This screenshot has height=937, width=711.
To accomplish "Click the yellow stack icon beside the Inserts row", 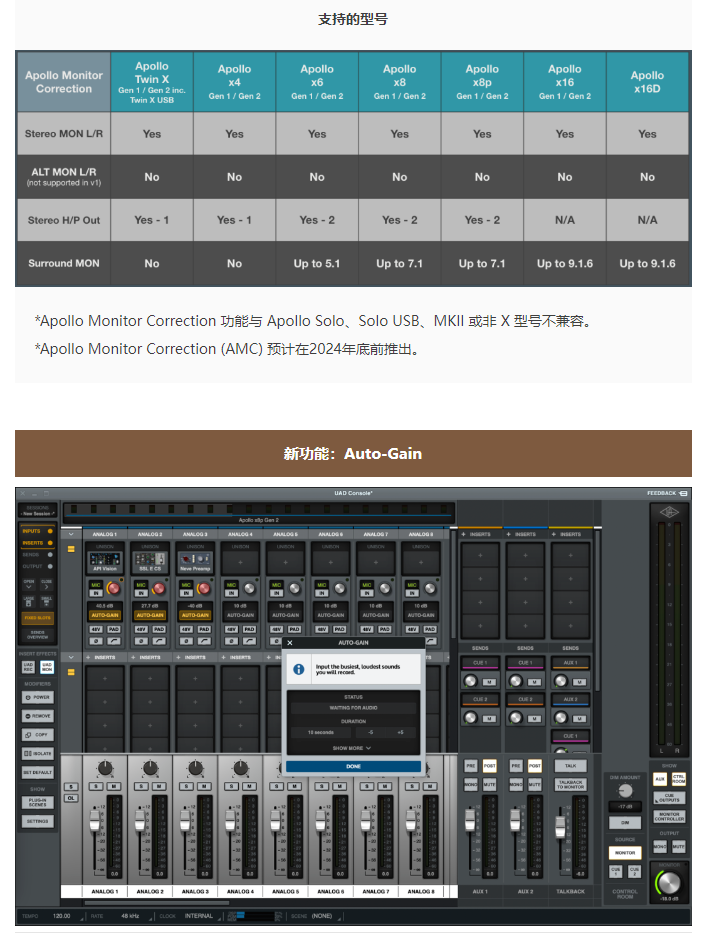I will click(x=71, y=672).
